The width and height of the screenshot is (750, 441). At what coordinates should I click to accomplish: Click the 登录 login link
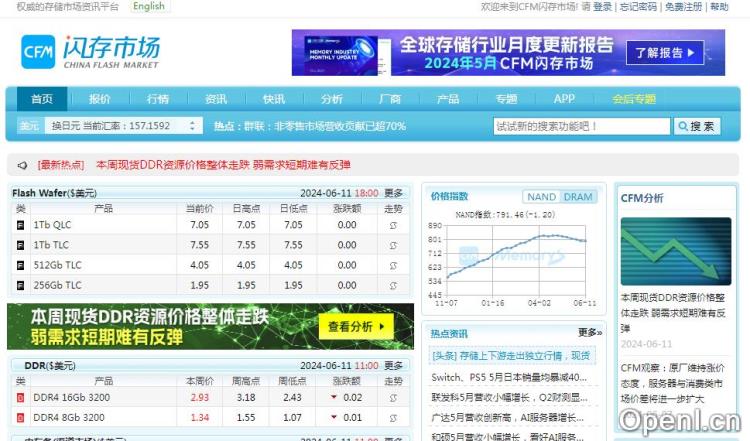[603, 7]
